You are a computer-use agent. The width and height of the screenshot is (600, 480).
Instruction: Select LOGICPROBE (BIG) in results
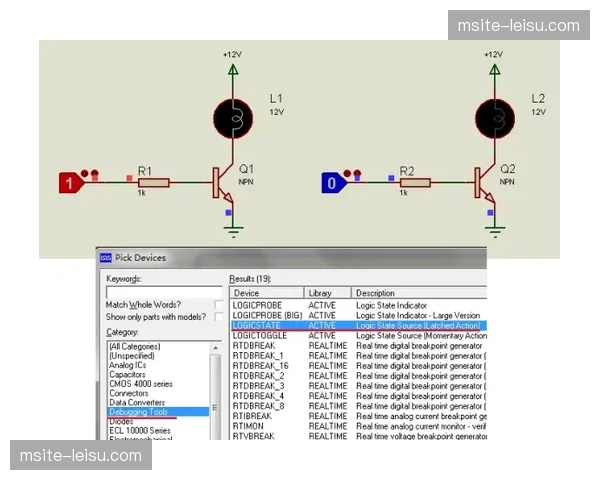click(x=267, y=315)
